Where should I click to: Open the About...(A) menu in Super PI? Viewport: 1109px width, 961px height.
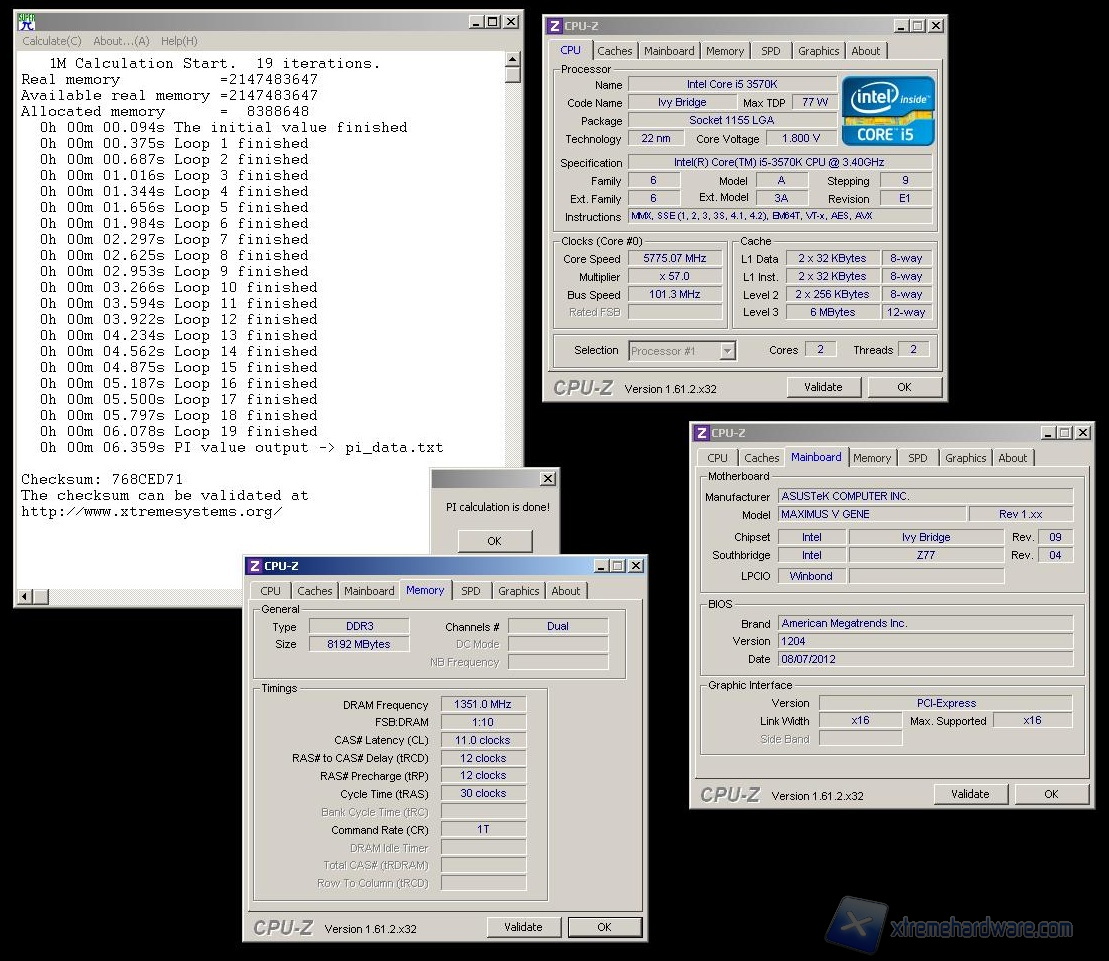(121, 41)
